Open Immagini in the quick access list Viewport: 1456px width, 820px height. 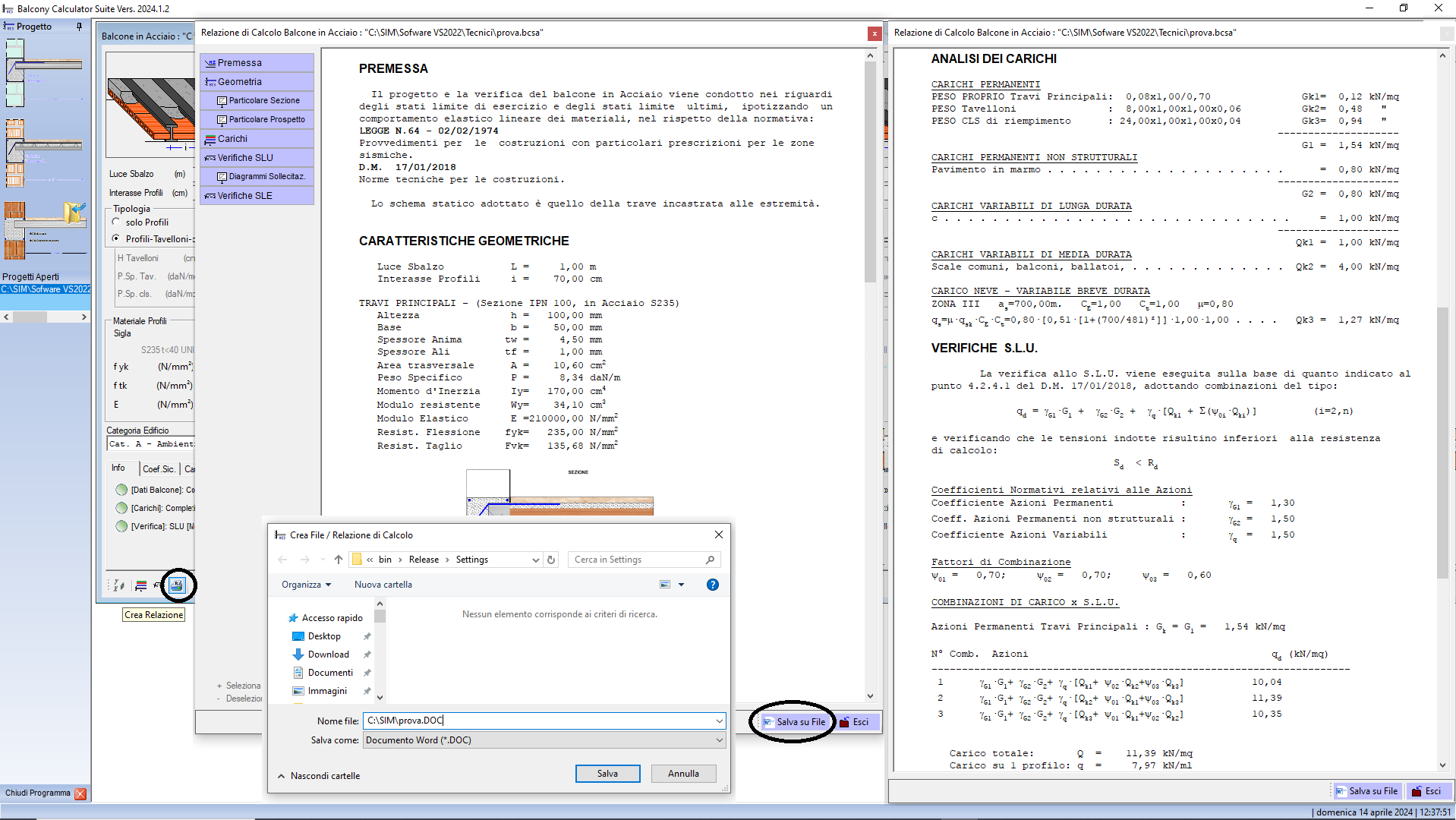pyautogui.click(x=327, y=691)
